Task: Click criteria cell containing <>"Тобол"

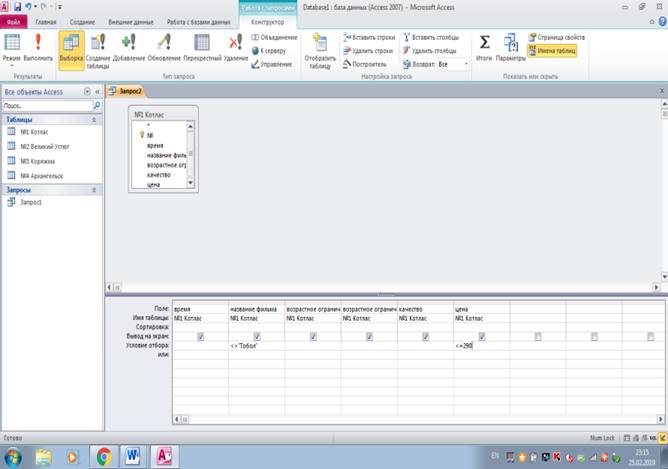Action: [x=256, y=346]
